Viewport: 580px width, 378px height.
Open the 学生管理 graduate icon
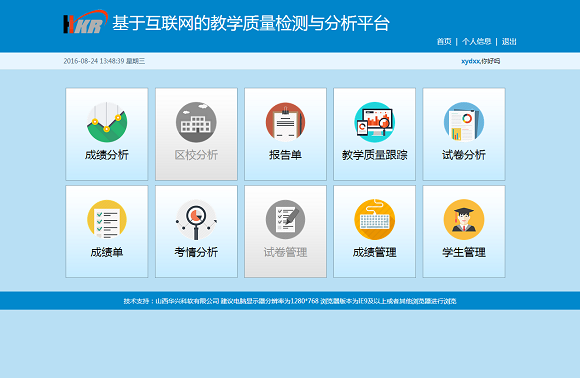coord(464,220)
